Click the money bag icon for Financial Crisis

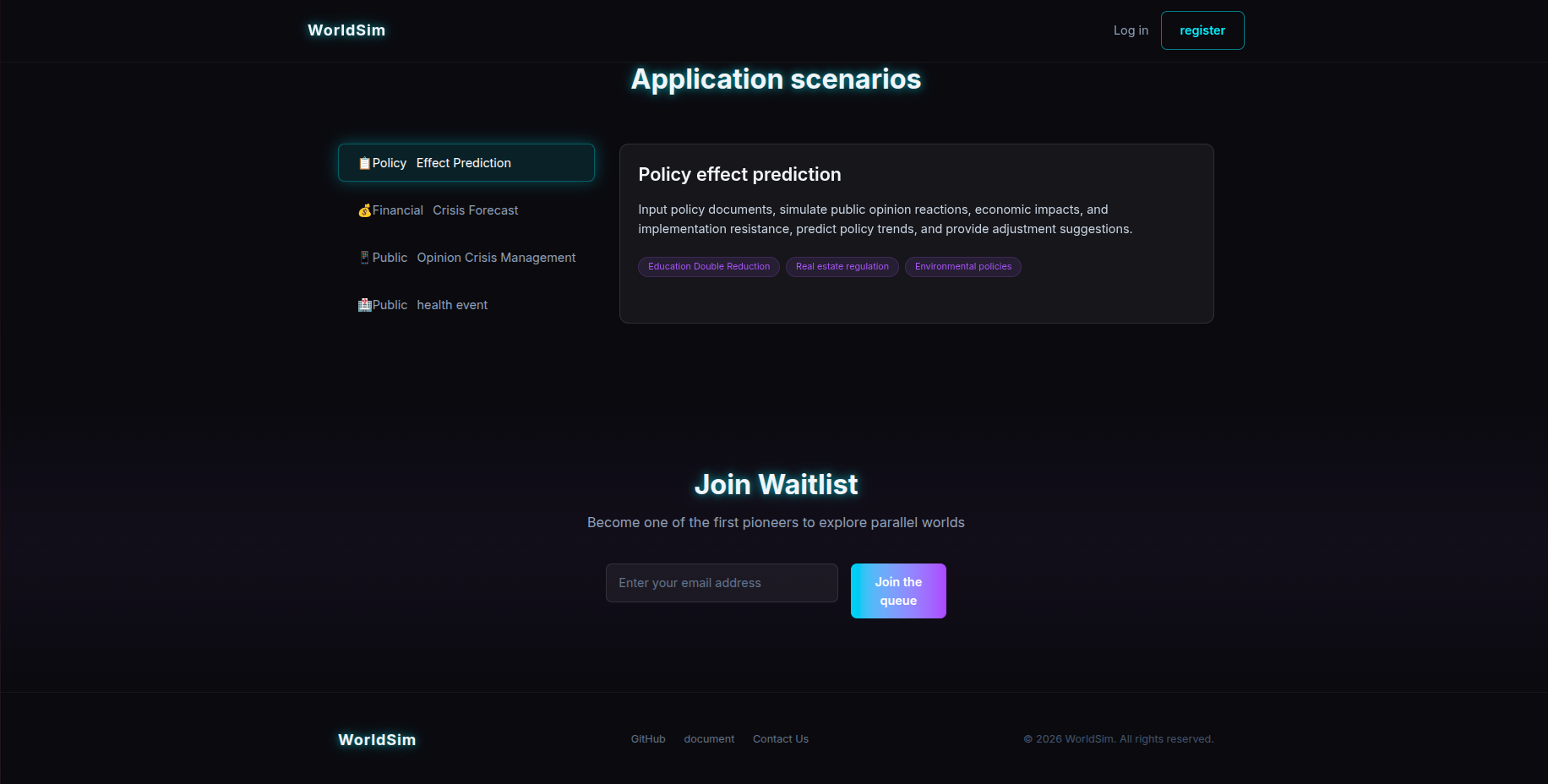tap(364, 210)
